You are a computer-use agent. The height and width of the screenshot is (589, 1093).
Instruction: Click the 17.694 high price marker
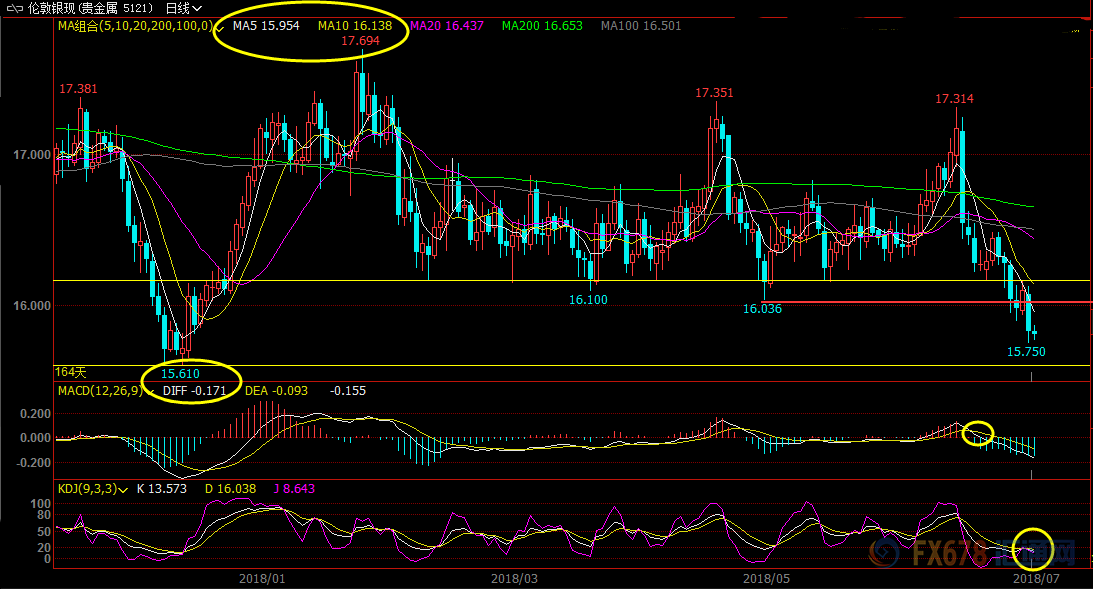click(360, 42)
